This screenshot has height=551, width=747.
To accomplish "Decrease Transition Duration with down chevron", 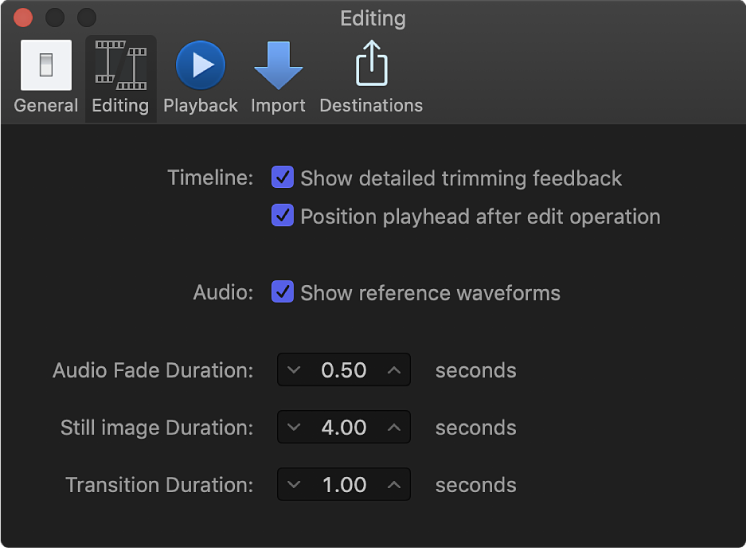I will 293,485.
